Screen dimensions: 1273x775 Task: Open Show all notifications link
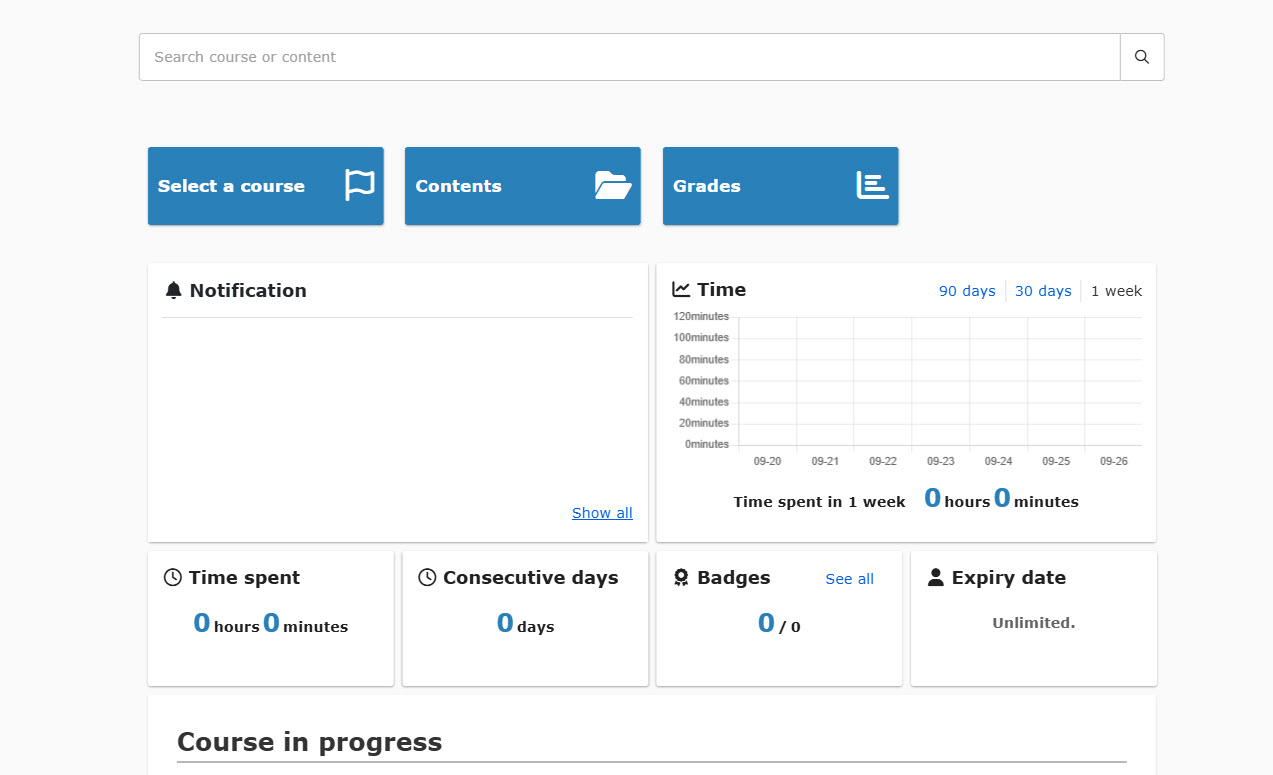(x=602, y=513)
